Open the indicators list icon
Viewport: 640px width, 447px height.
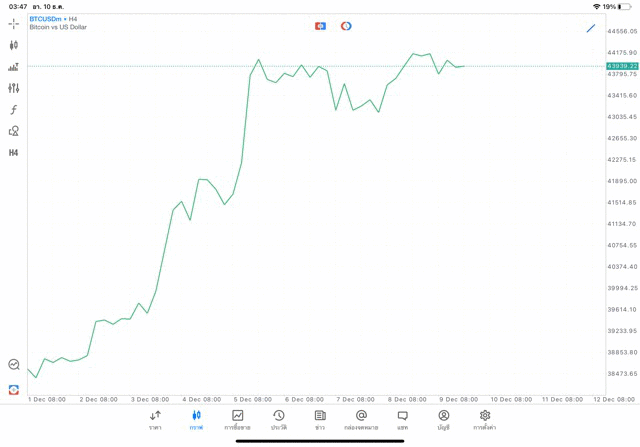[14, 67]
